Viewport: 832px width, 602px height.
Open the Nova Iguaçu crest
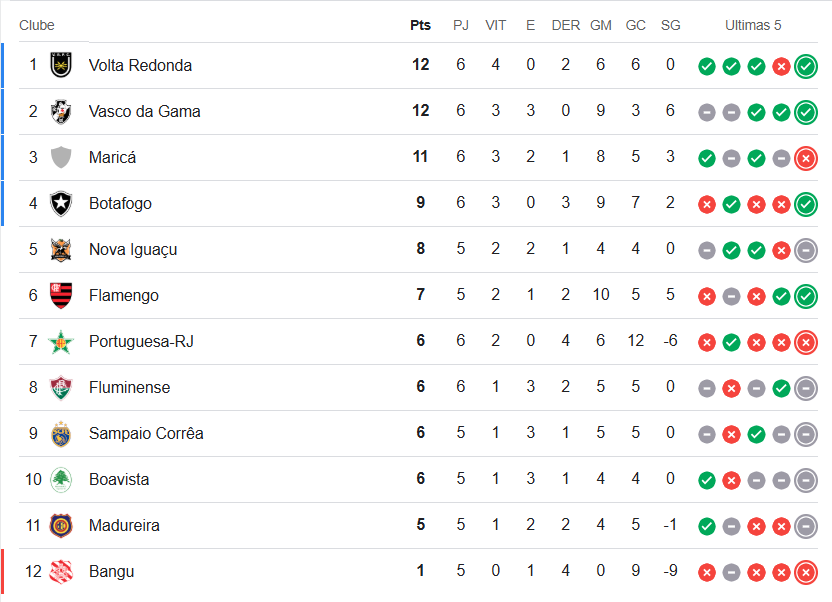coord(61,249)
